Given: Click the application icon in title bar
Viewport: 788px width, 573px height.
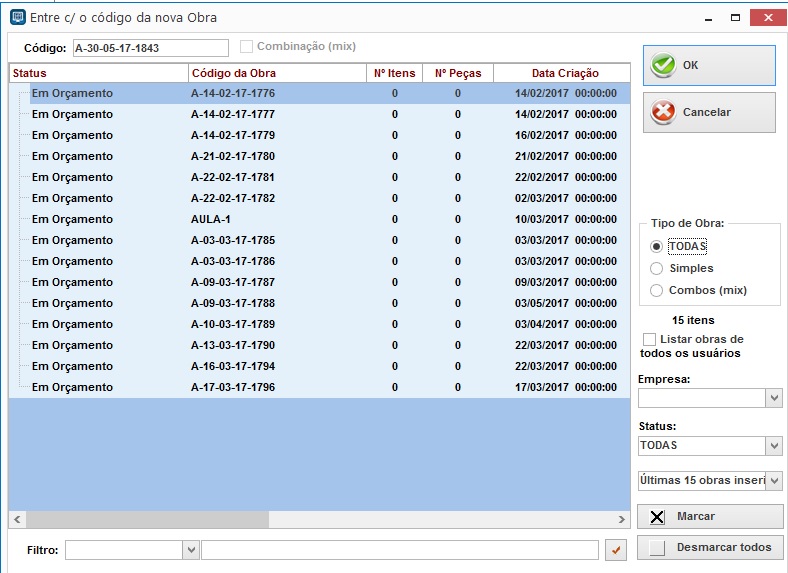Looking at the screenshot, I should (x=16, y=17).
